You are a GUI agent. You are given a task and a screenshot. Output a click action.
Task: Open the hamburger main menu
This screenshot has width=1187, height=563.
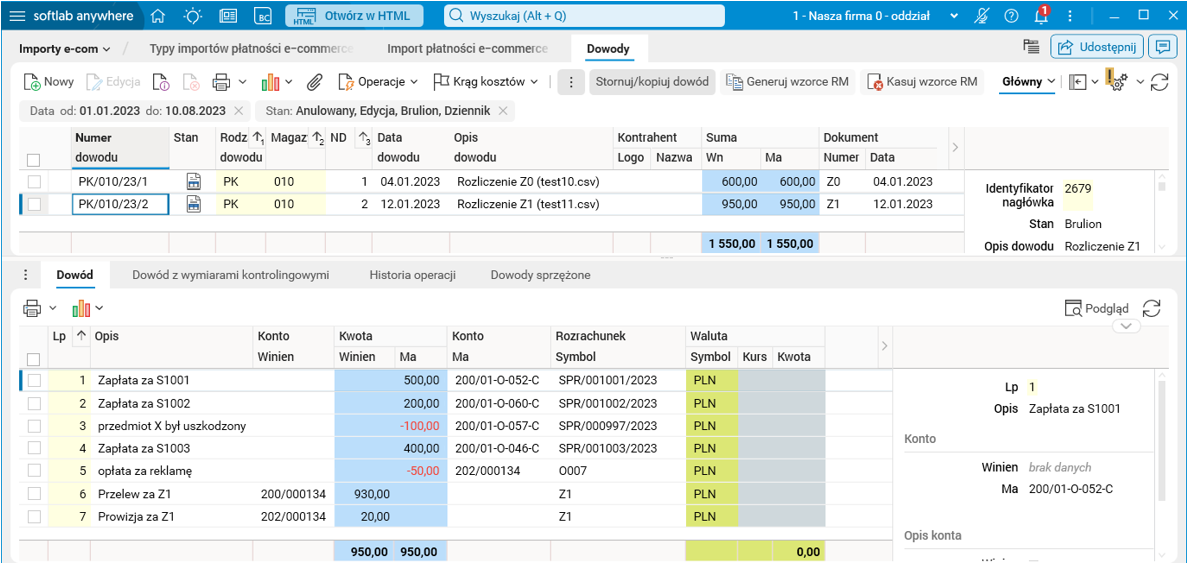pos(17,16)
